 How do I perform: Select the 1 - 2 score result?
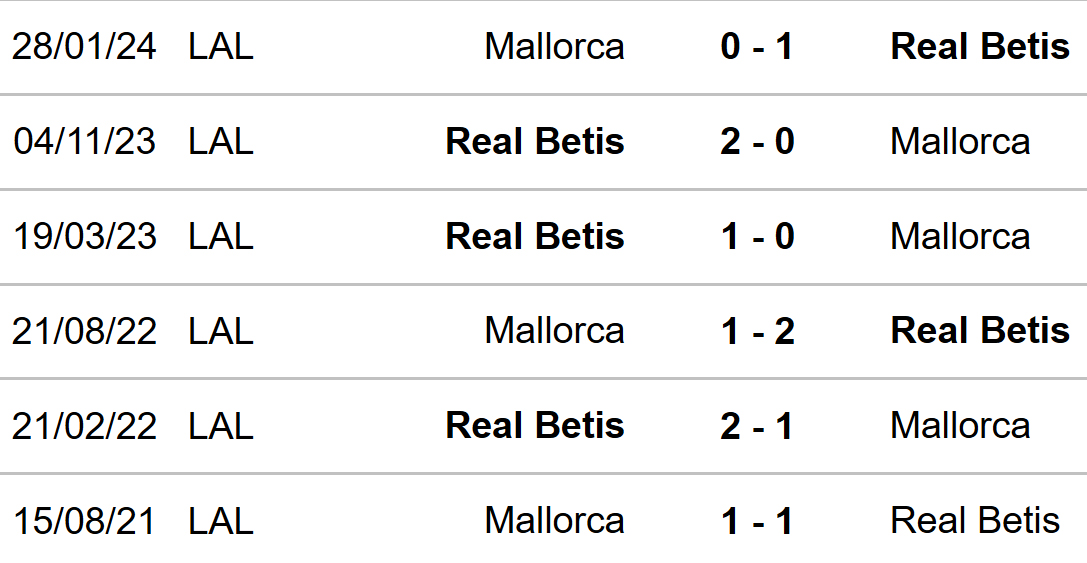756,331
